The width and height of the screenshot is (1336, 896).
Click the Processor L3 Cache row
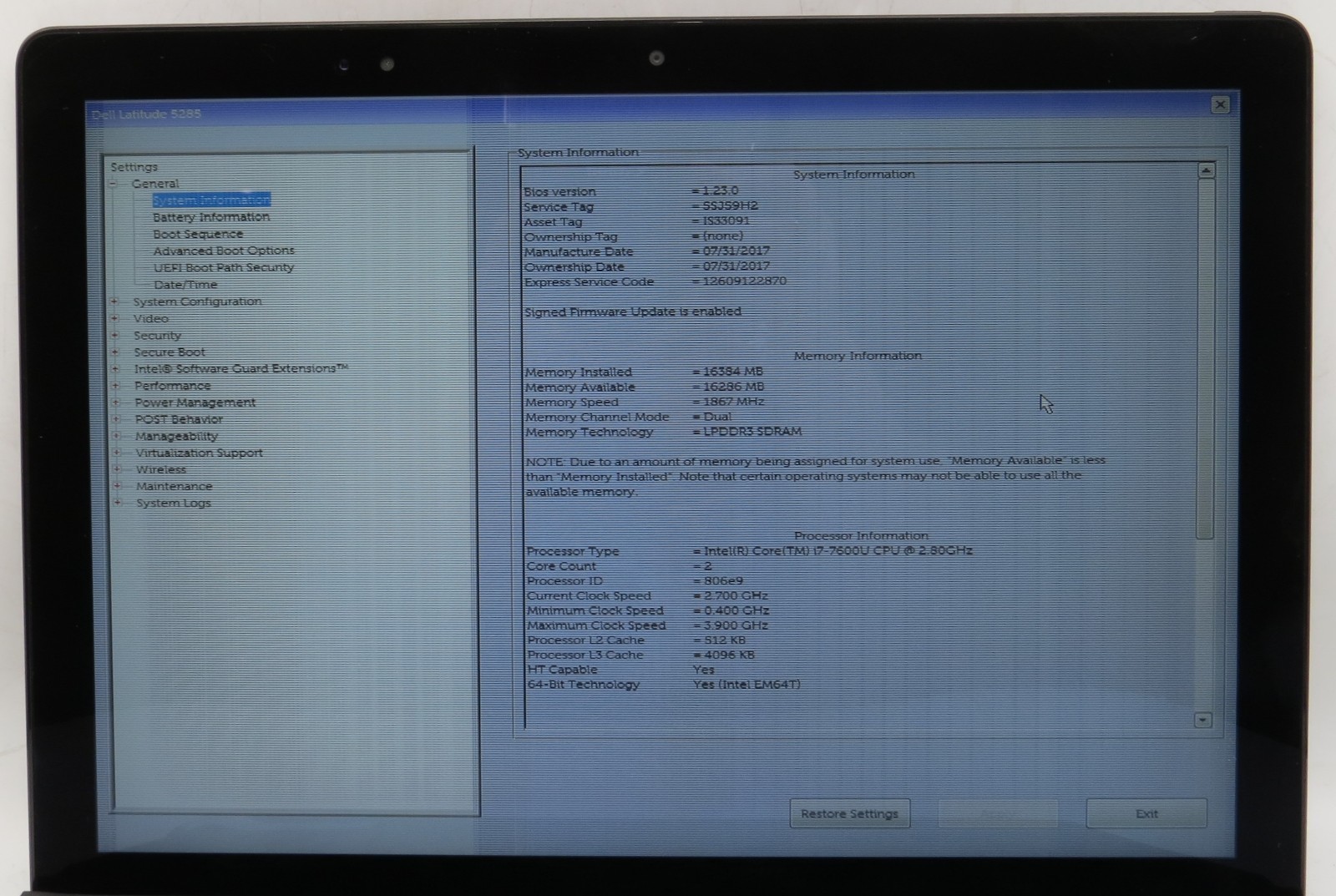click(x=640, y=656)
